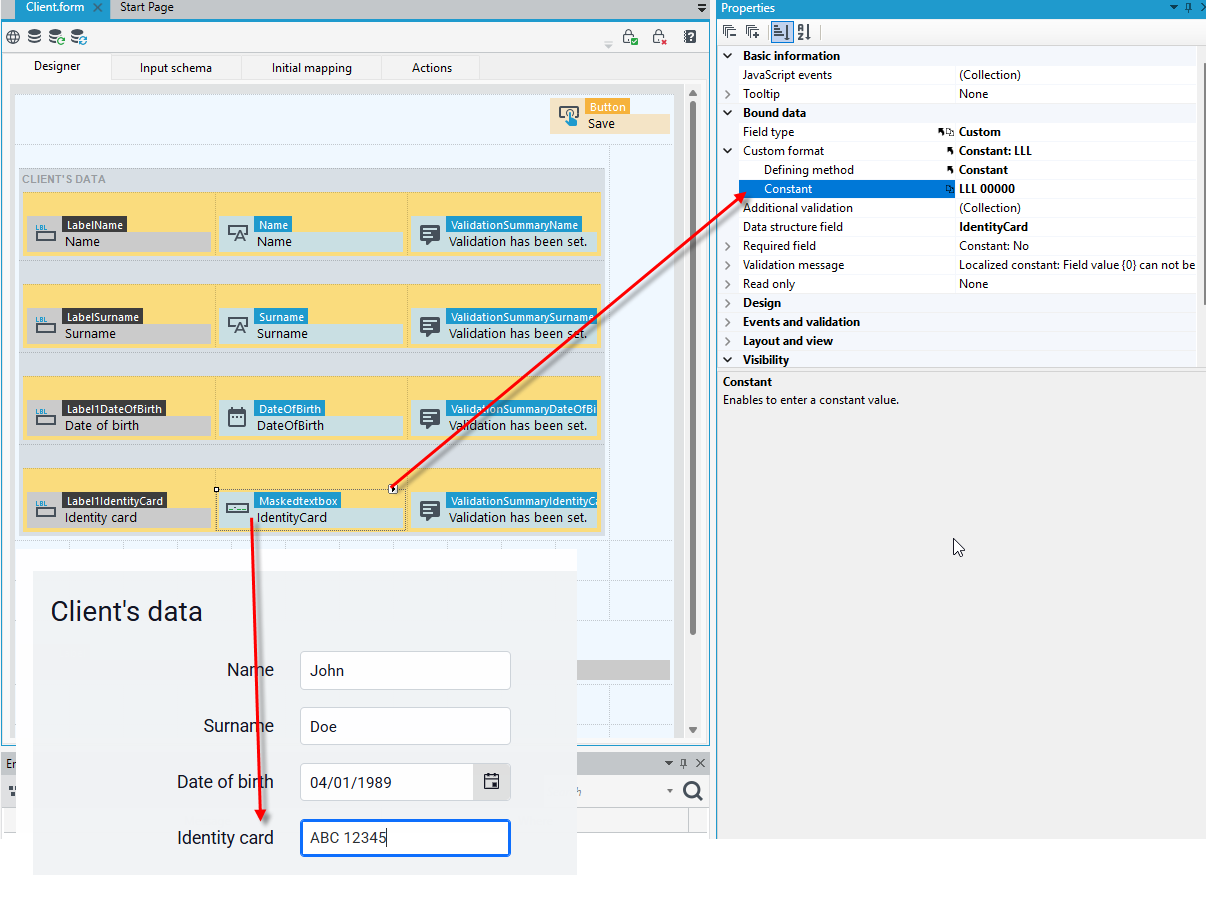Click the calendar icon beside Date of birth
Screen dimensions: 1206x904
(x=491, y=782)
